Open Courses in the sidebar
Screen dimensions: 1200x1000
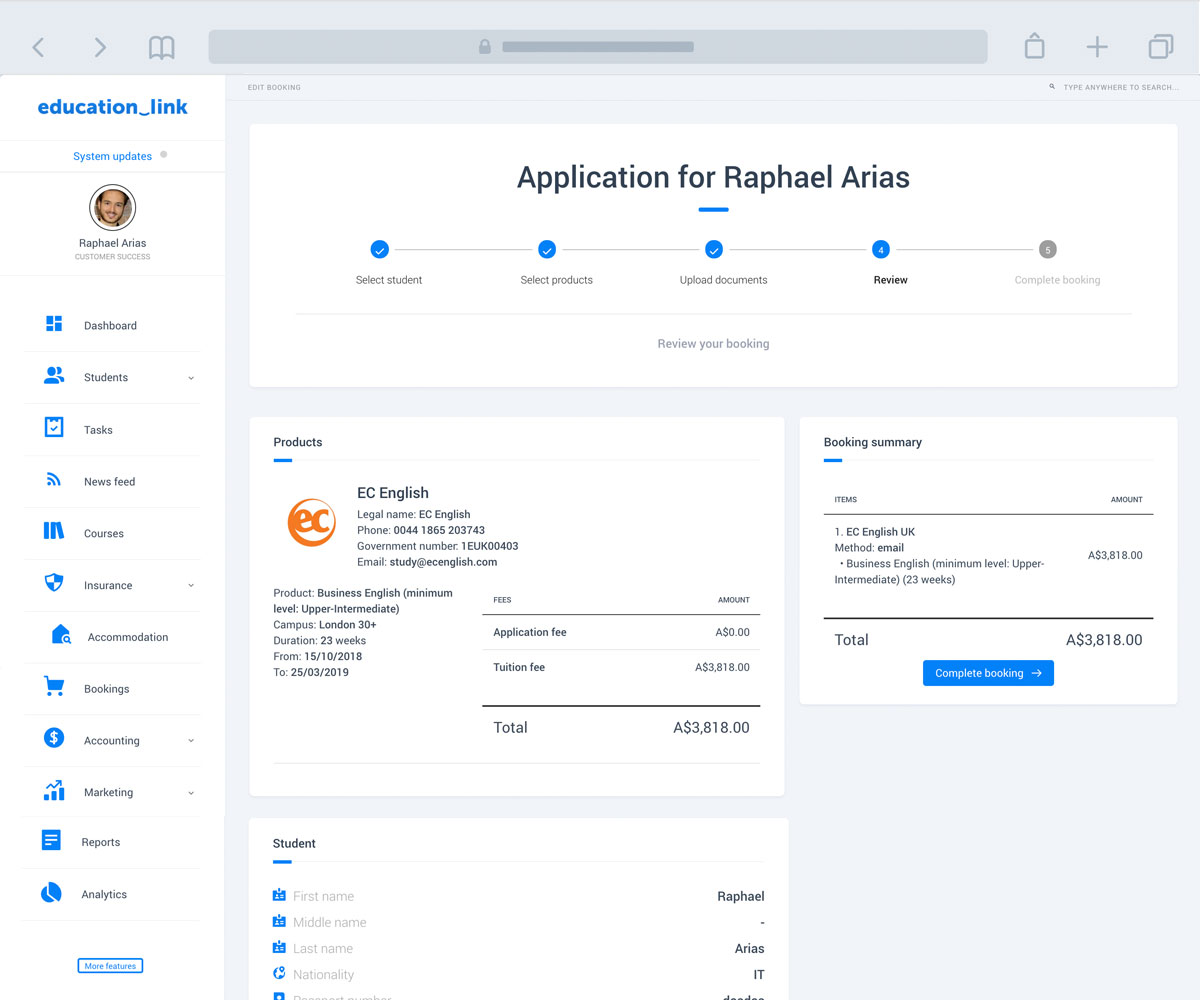point(104,534)
